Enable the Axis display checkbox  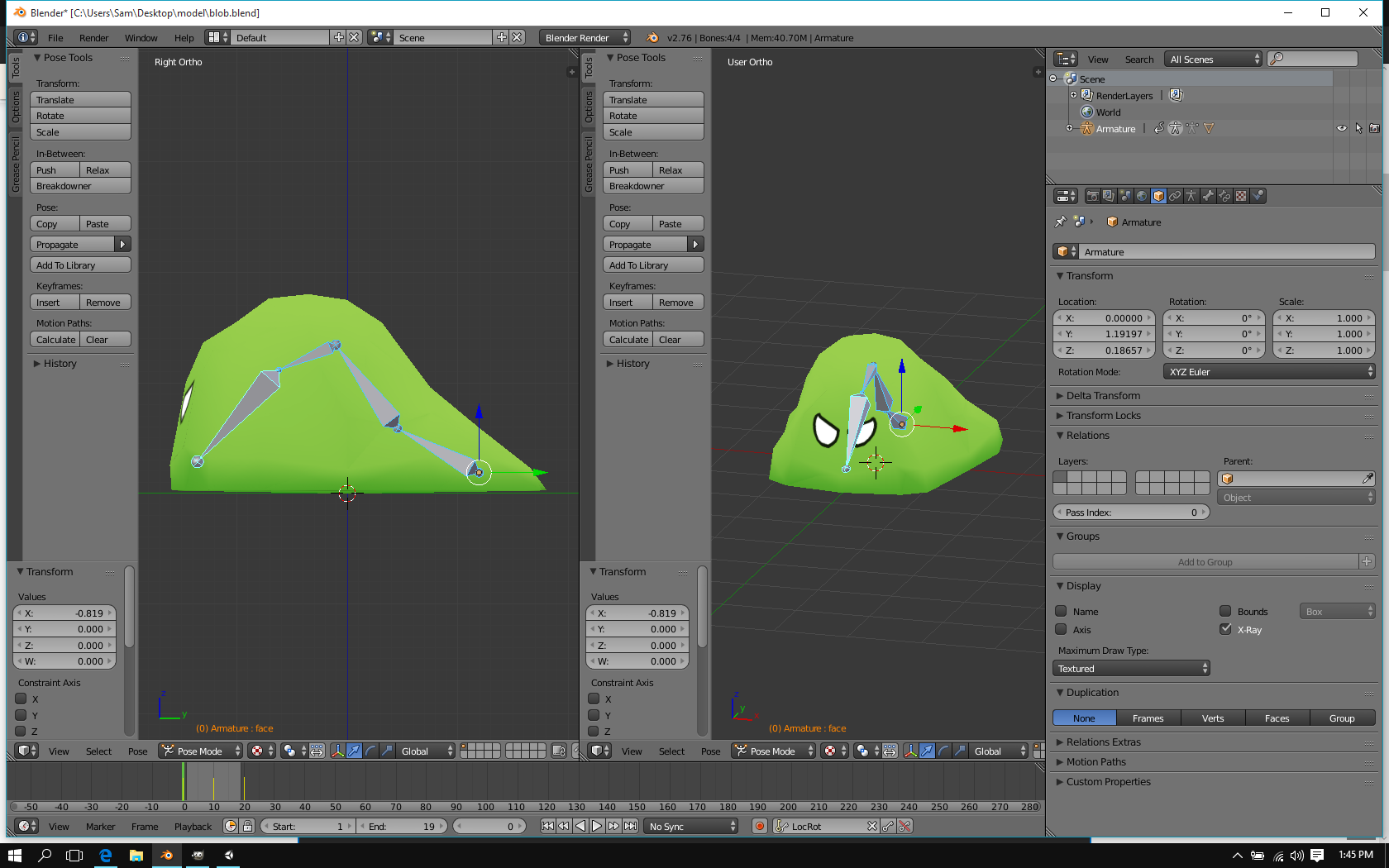(x=1061, y=629)
